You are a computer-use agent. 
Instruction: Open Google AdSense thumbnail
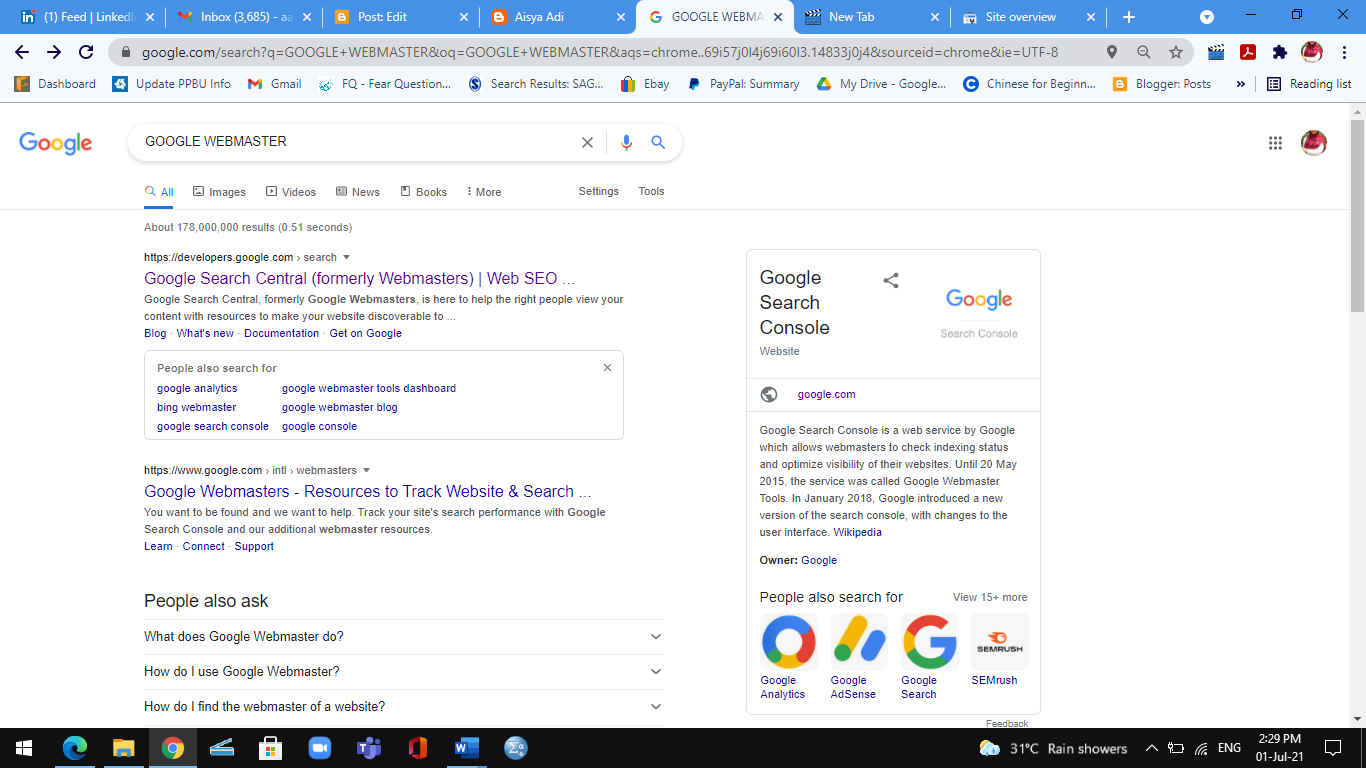point(859,642)
